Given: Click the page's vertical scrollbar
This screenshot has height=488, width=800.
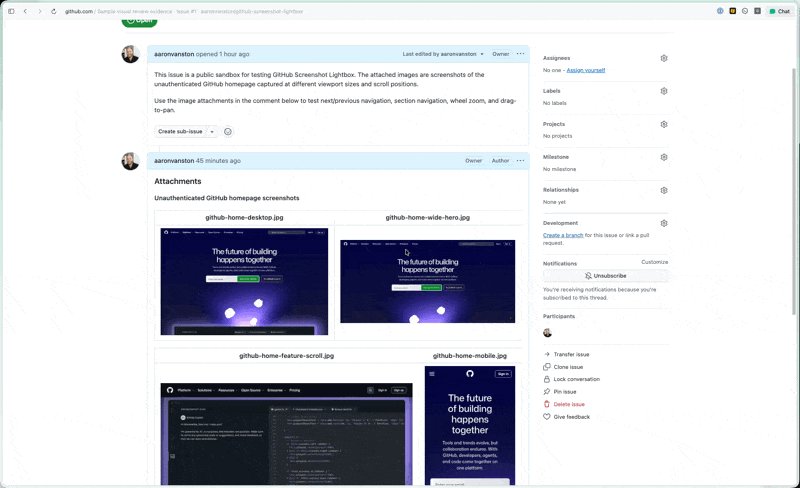Looking at the screenshot, I should click(794, 191).
